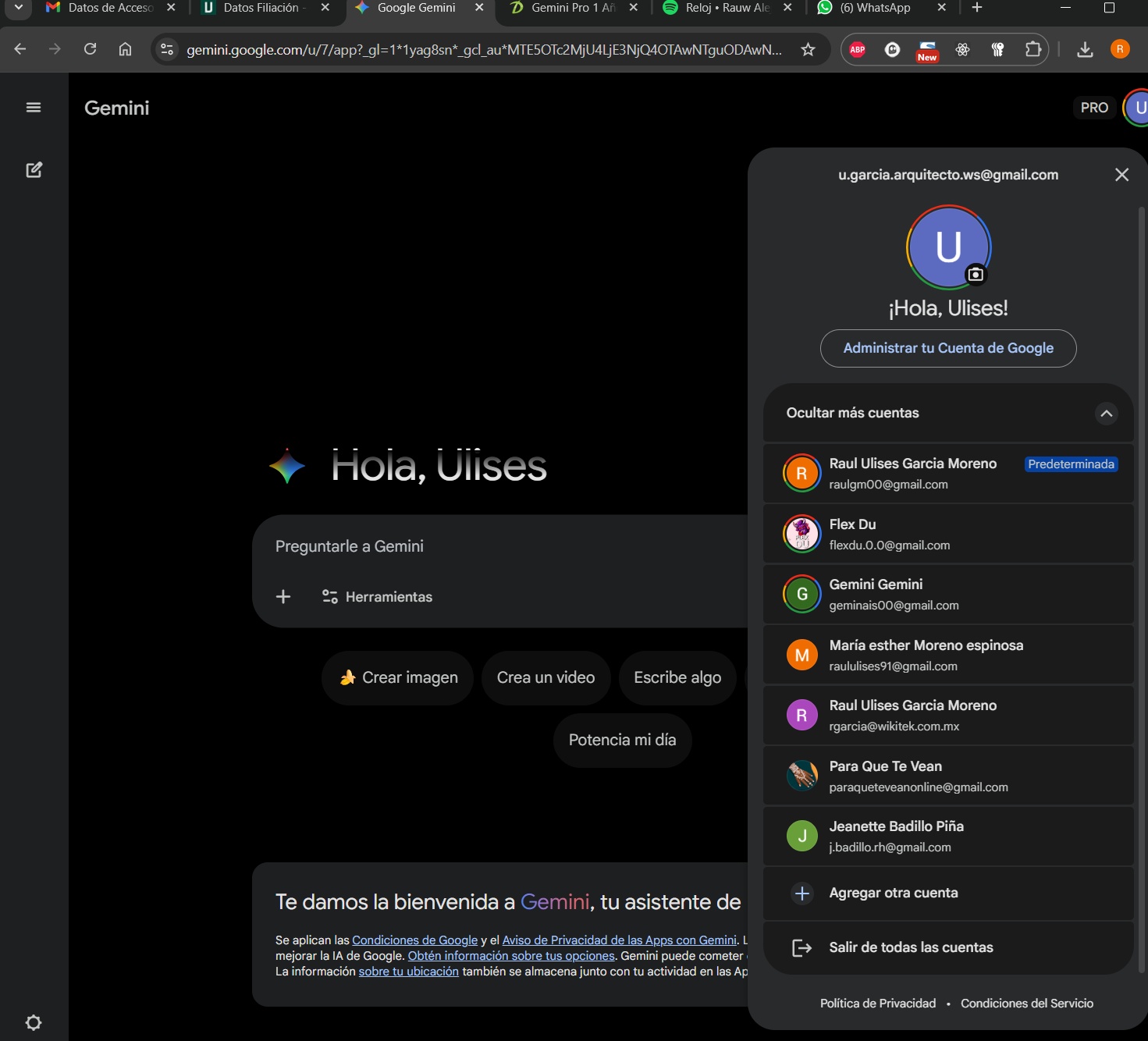This screenshot has height=1041, width=1148.
Task: Click the camera icon on the profile picture
Action: (x=976, y=275)
